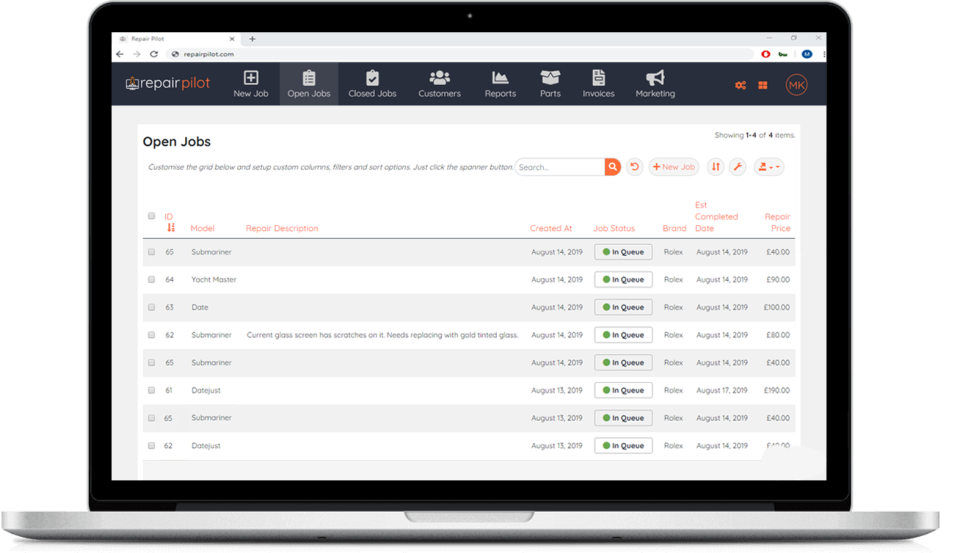The image size is (960, 553).
Task: Check the box for job 62 Datejust
Action: click(151, 446)
